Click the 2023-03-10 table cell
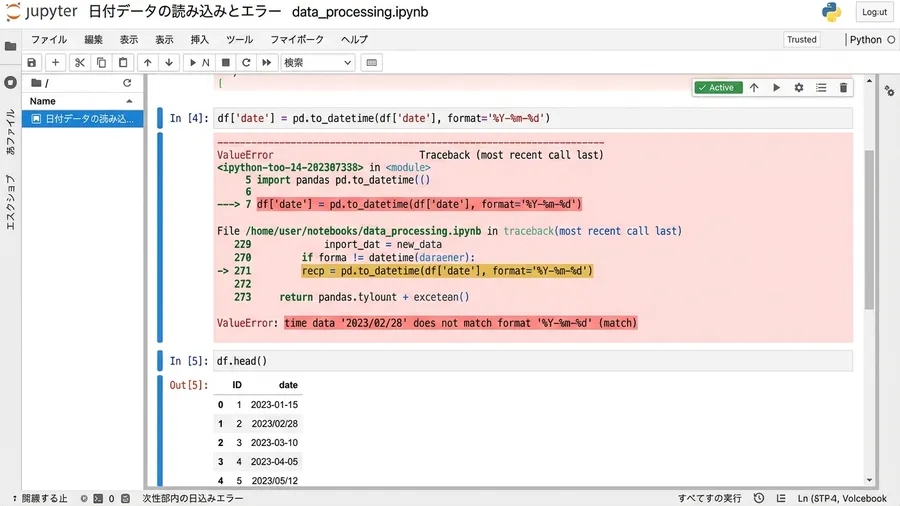The image size is (900, 506). click(274, 442)
